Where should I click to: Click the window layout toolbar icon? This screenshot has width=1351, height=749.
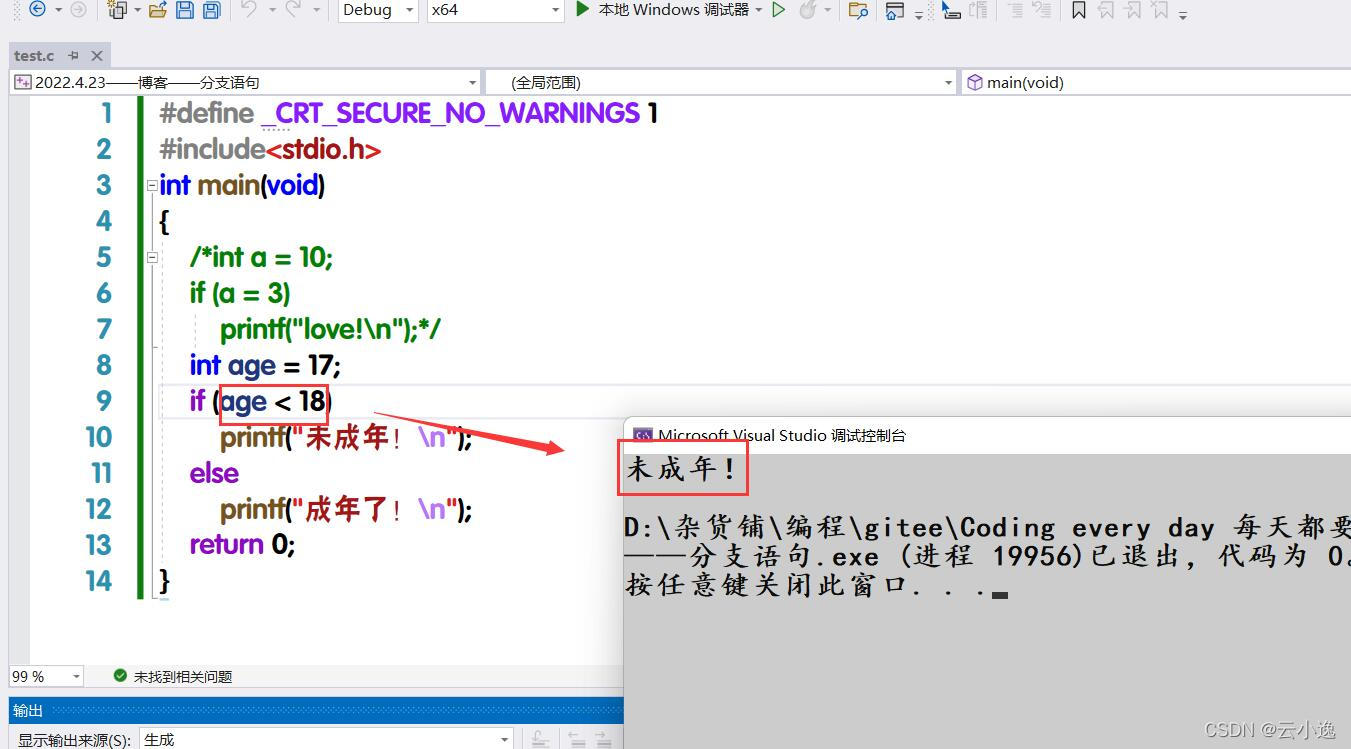point(895,10)
